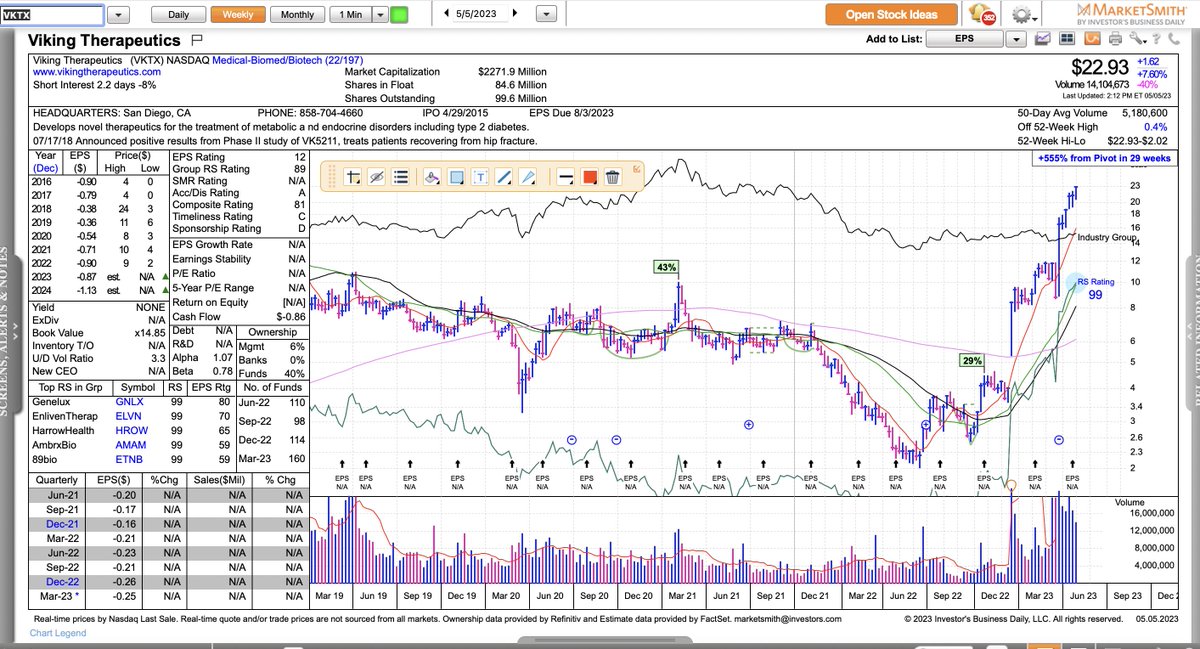1200x649 pixels.
Task: Click the Group RS Rating 89 row
Action: [240, 170]
